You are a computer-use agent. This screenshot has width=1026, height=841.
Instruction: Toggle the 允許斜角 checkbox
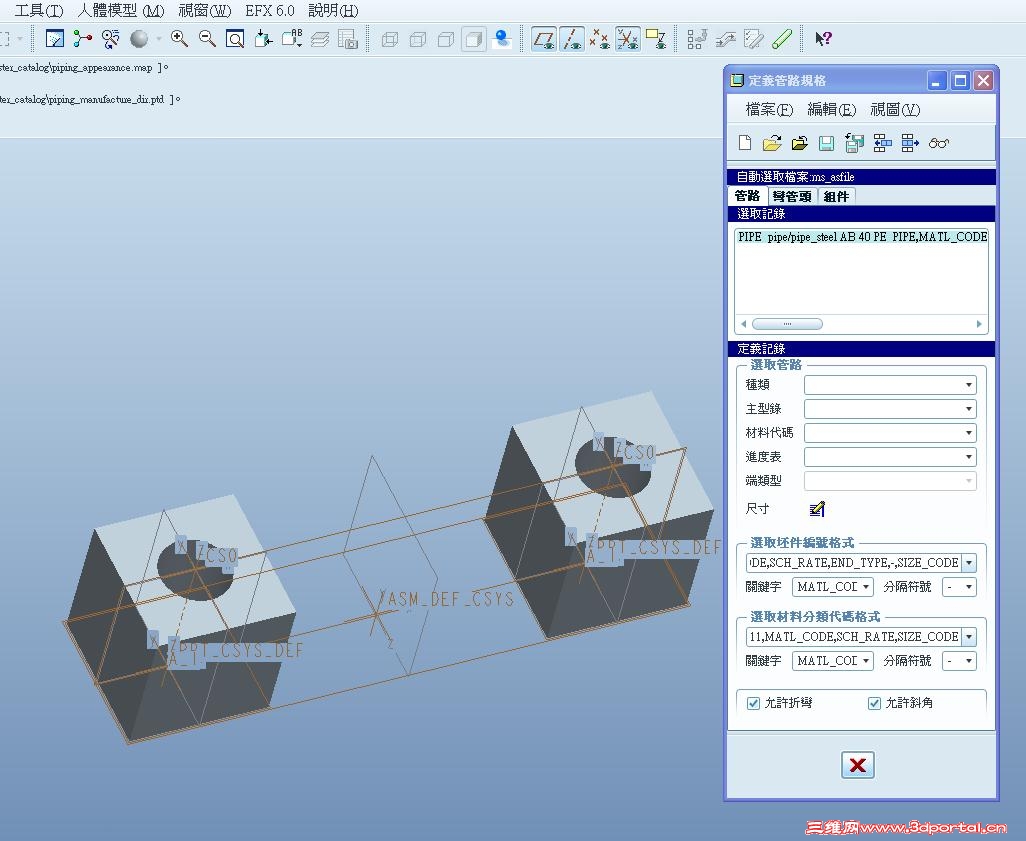click(874, 703)
